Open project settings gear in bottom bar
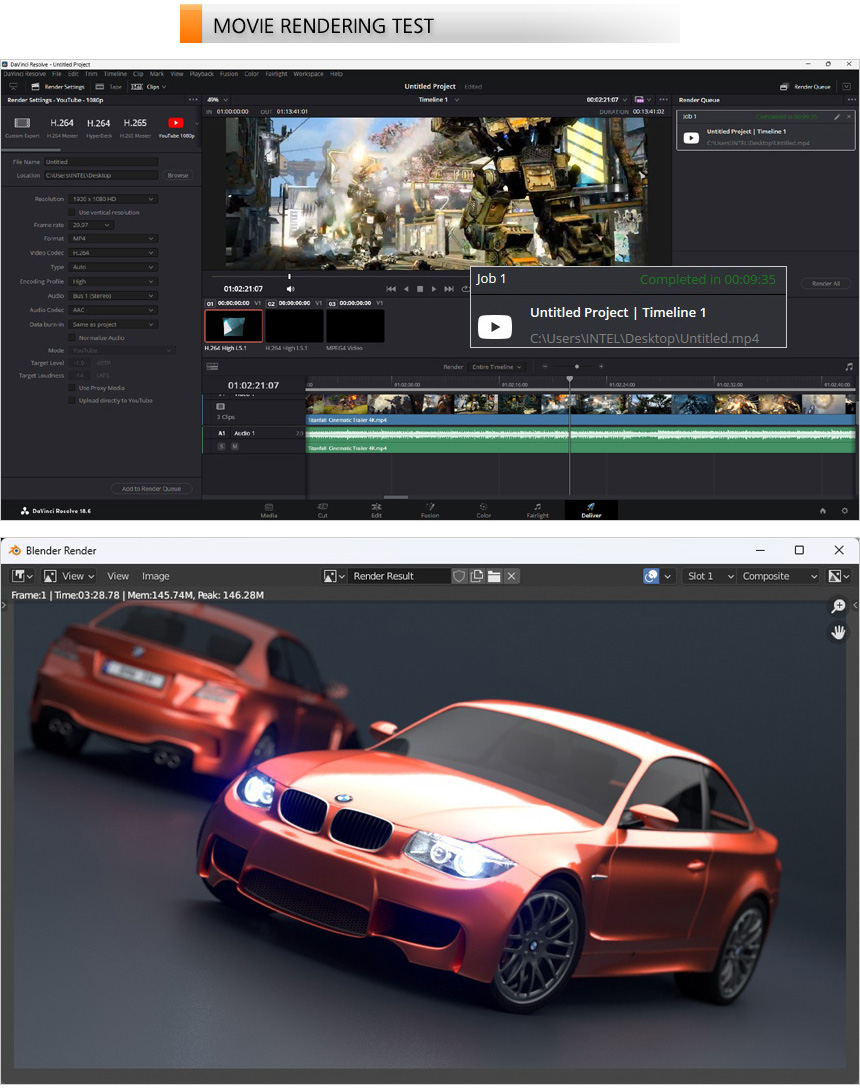 point(845,510)
